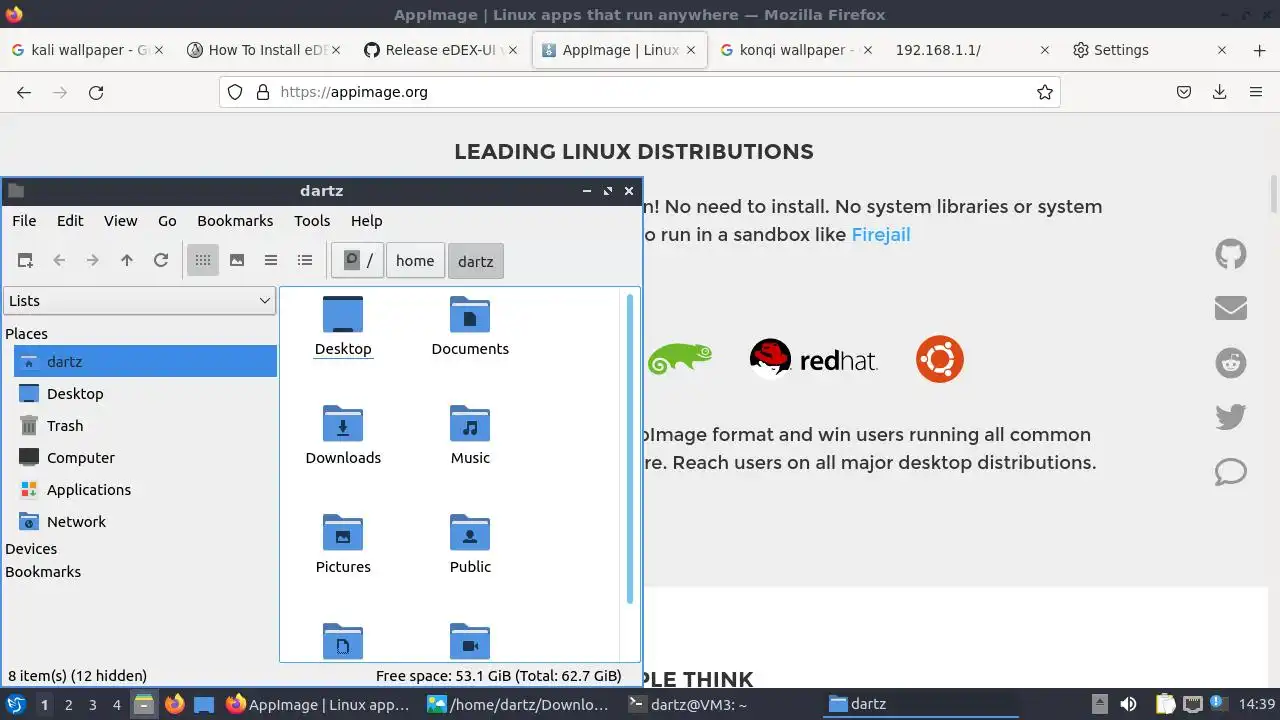Screen dimensions: 1280x720
Task: Follow the Firejail link
Action: [x=881, y=235]
